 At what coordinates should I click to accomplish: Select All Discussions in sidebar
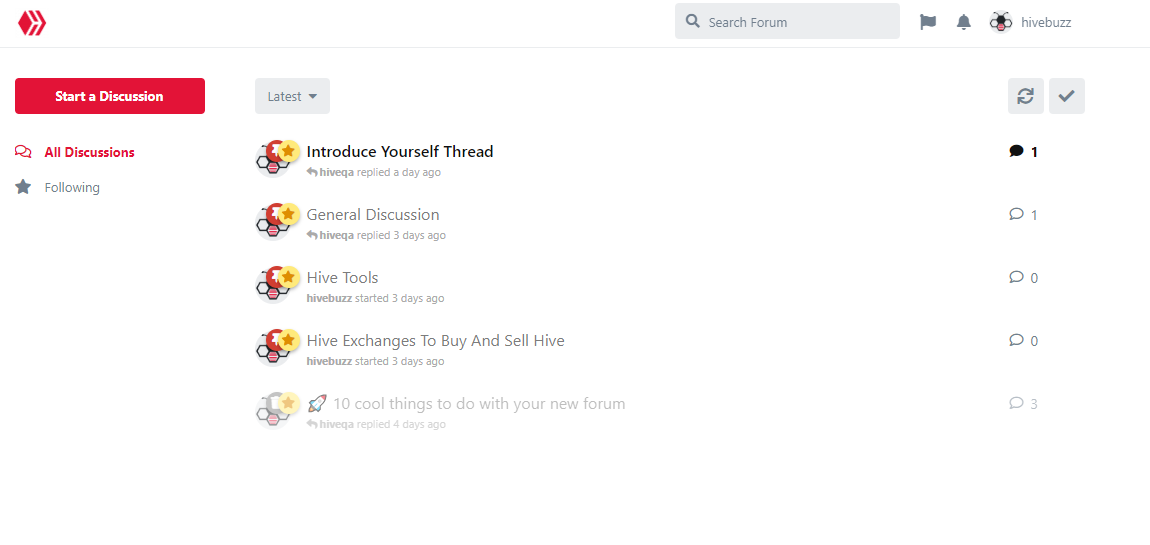(x=75, y=153)
